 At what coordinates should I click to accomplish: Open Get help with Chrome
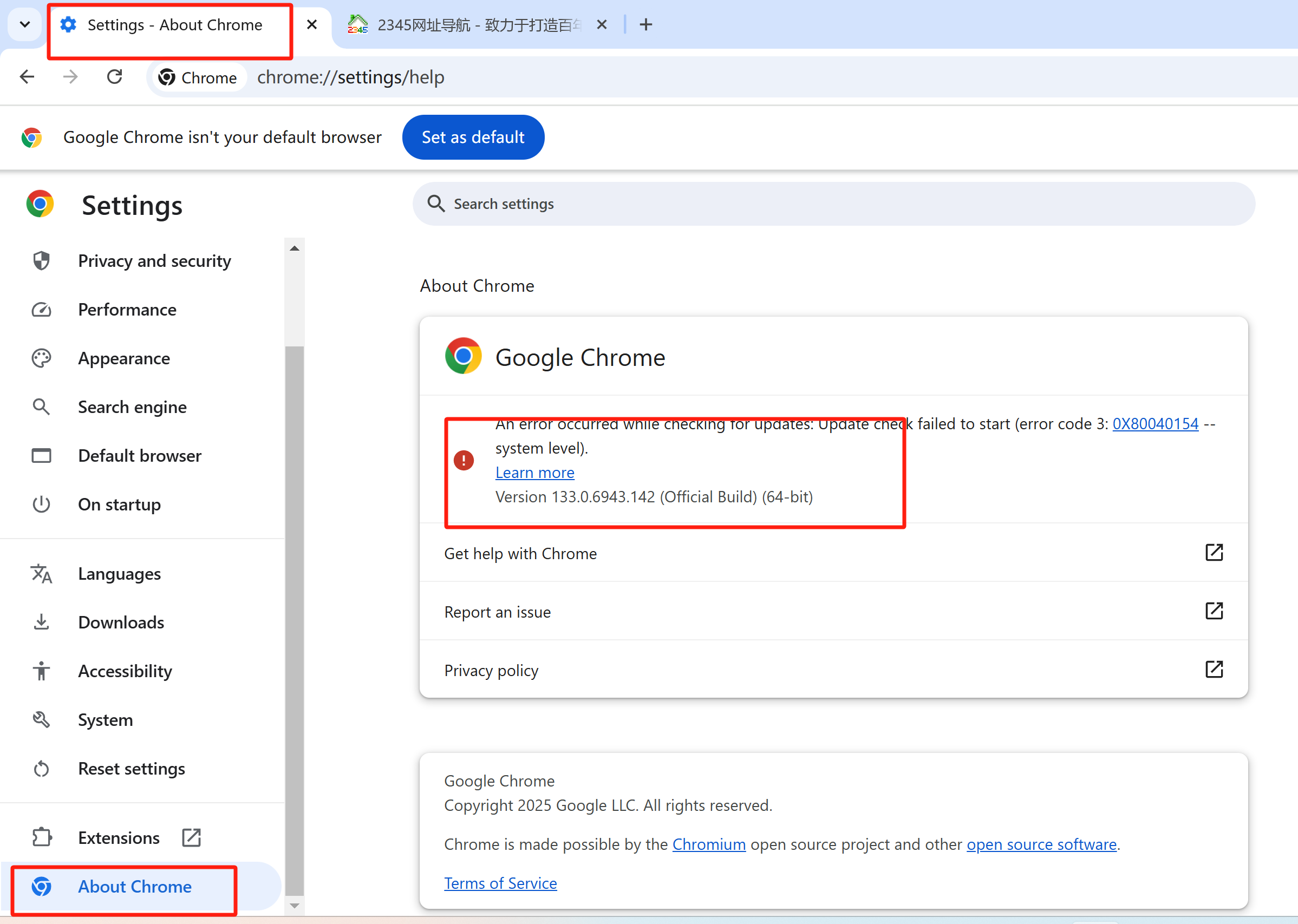[834, 553]
